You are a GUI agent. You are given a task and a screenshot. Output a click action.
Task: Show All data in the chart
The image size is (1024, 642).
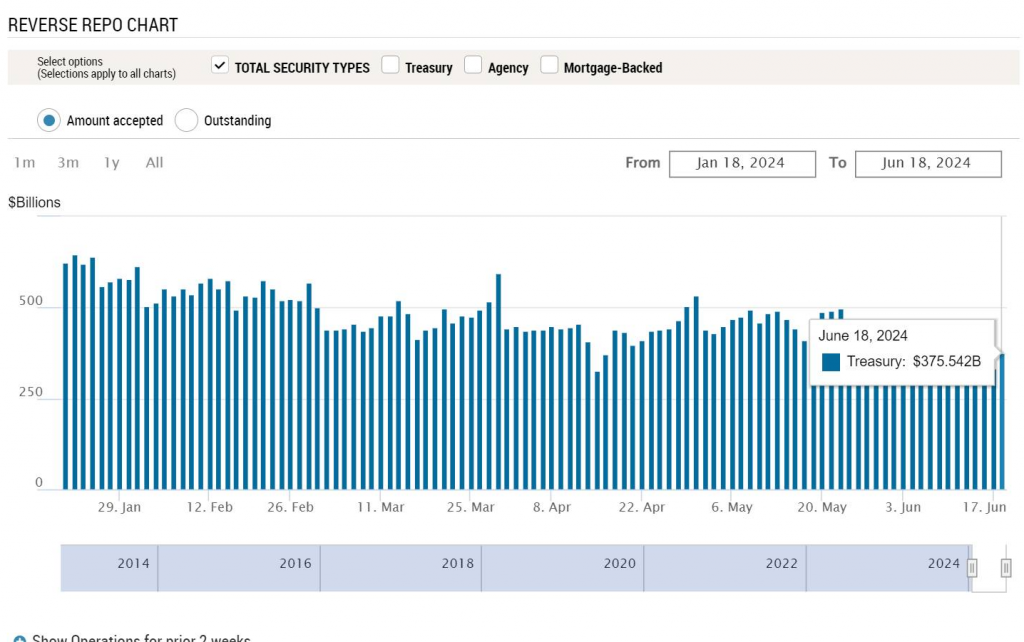(x=154, y=163)
